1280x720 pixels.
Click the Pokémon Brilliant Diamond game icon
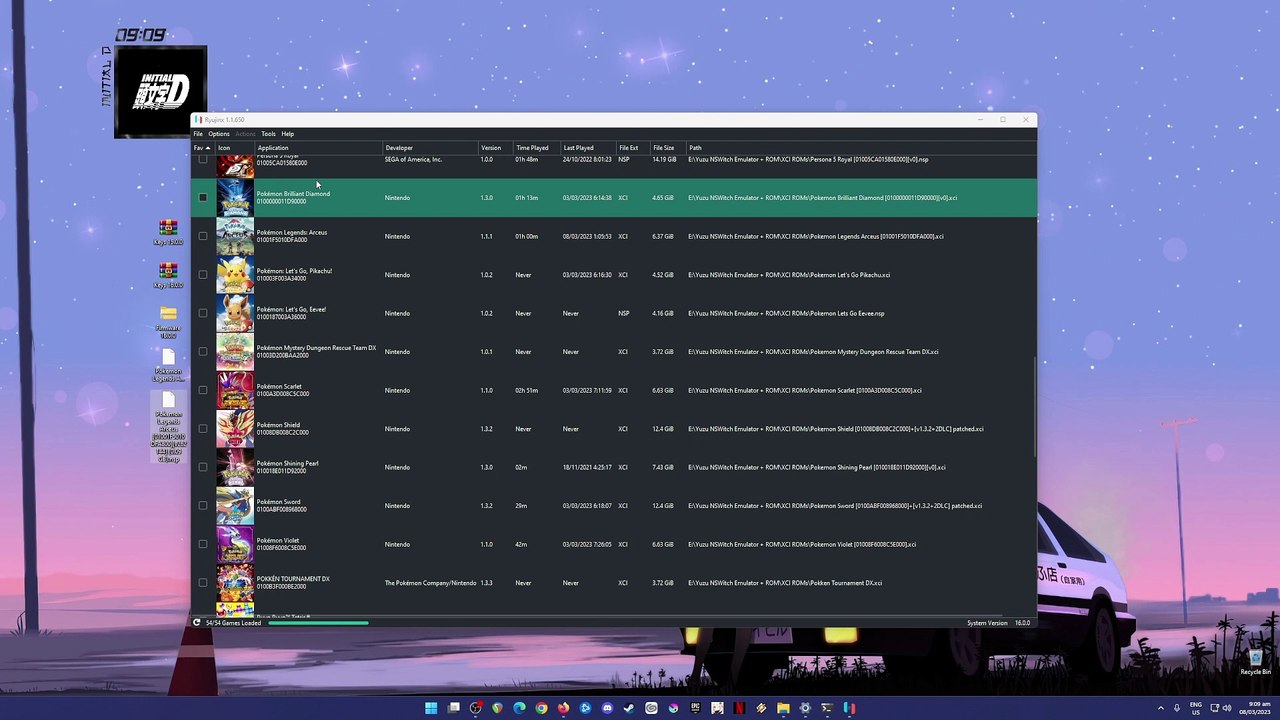tap(235, 198)
